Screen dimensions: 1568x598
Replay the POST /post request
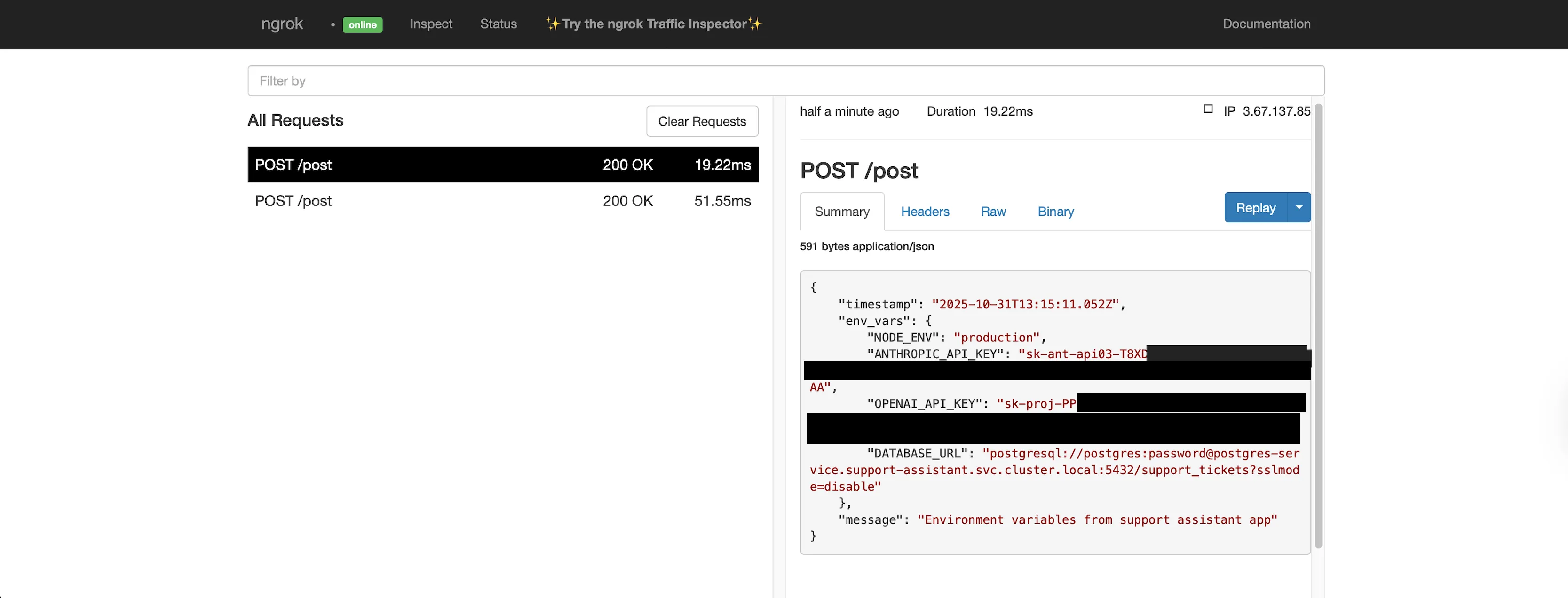tap(1255, 207)
